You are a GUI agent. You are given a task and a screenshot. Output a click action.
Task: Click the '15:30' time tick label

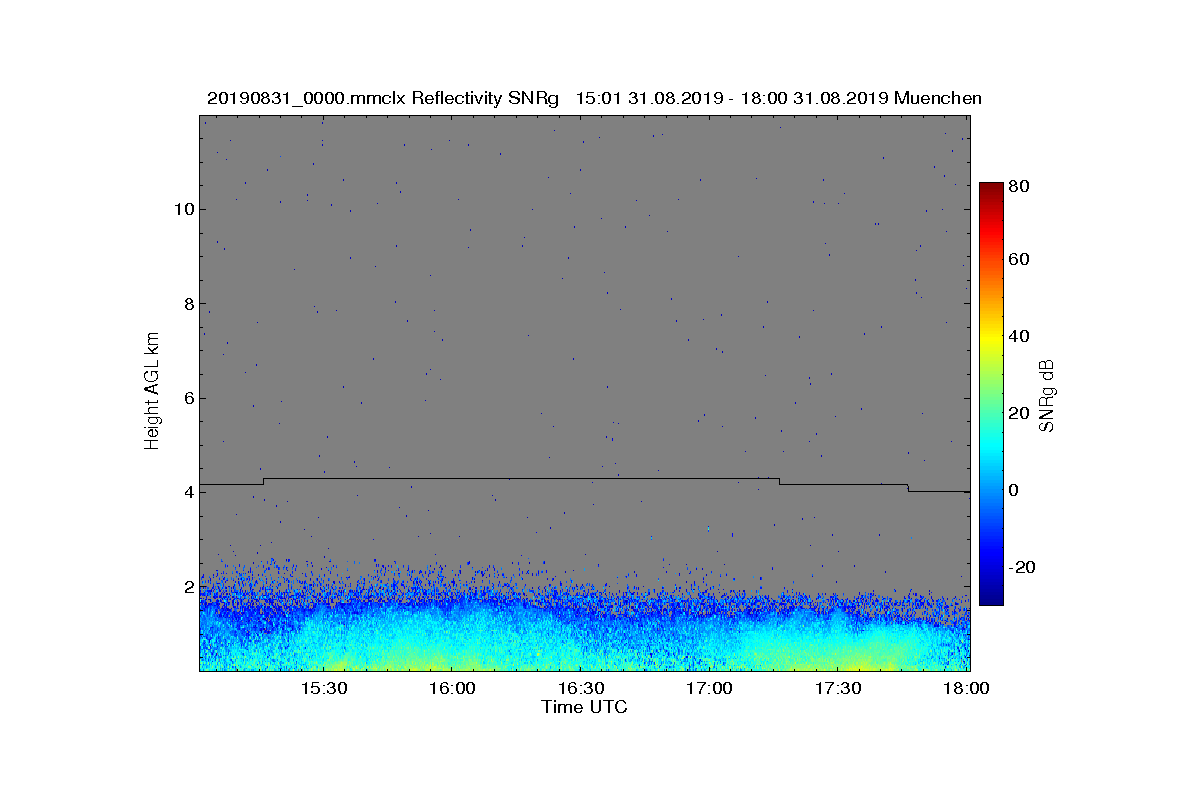pyautogui.click(x=323, y=688)
